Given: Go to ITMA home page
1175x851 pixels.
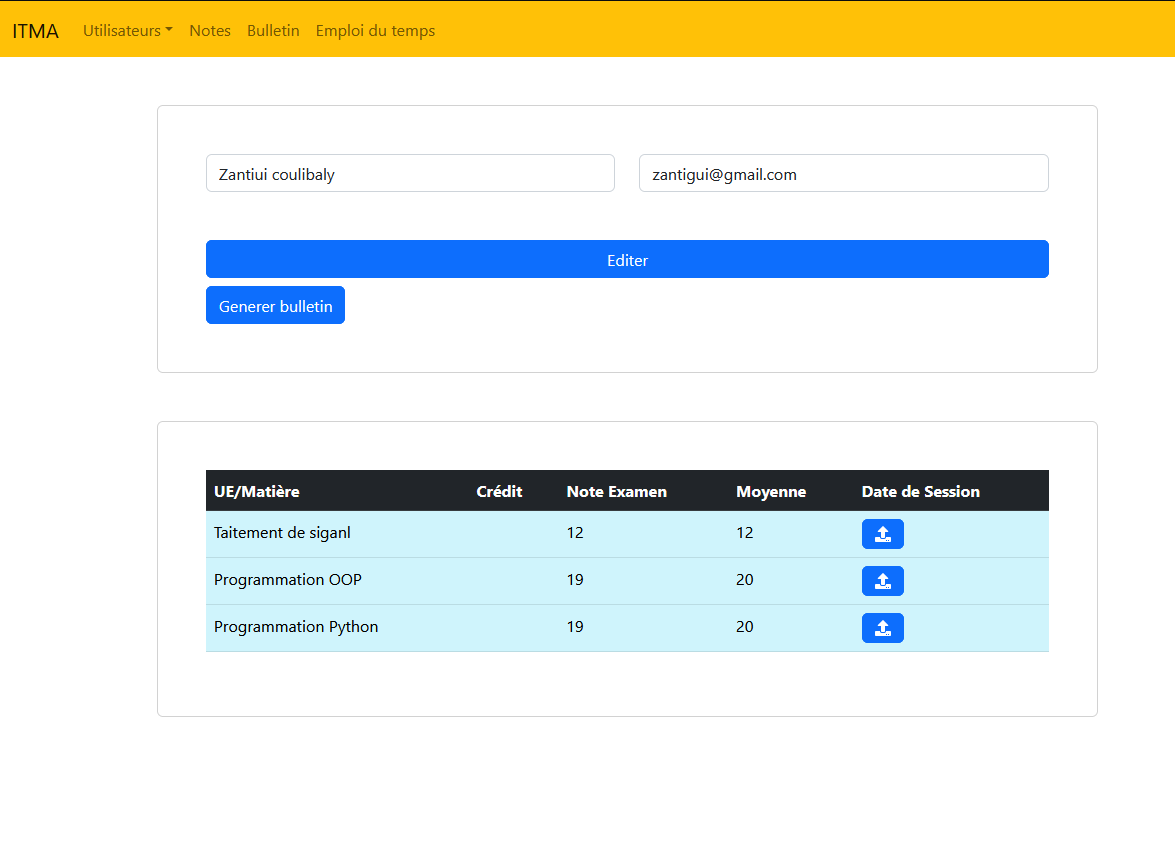Looking at the screenshot, I should click(x=35, y=30).
